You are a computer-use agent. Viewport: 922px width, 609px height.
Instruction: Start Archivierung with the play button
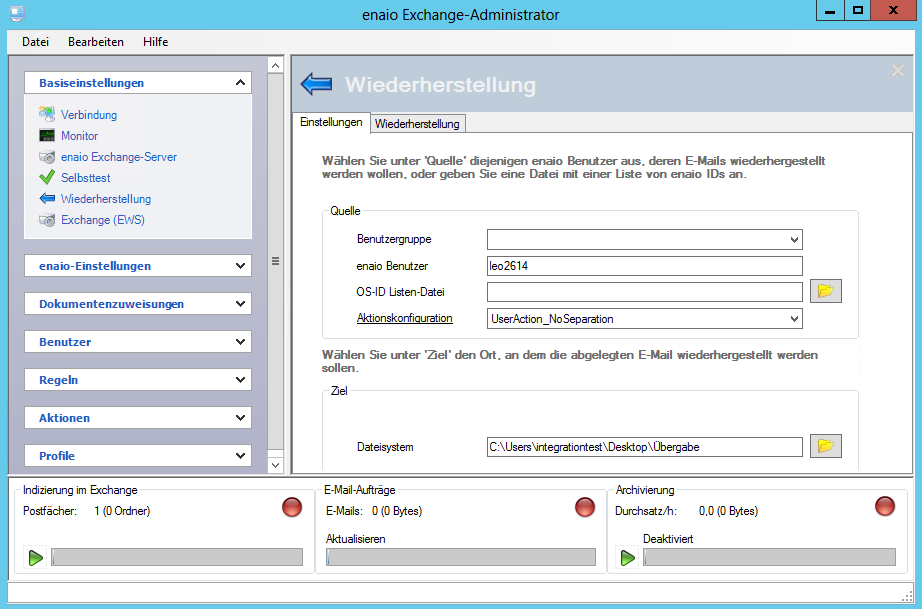628,557
